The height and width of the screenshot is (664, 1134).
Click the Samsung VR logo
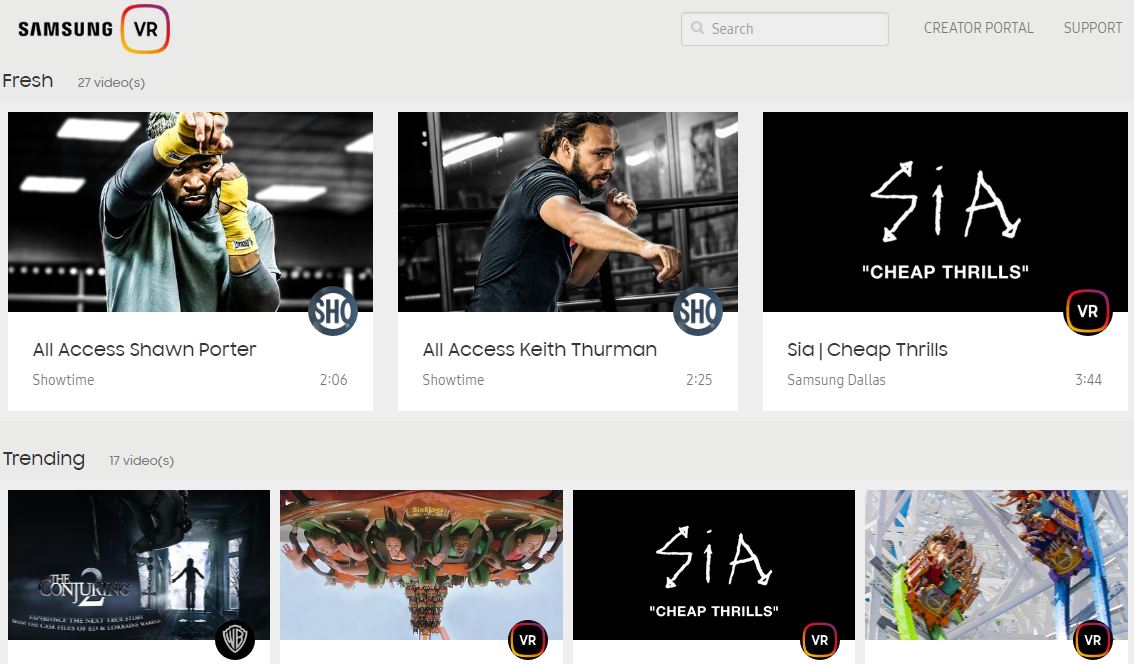[93, 29]
